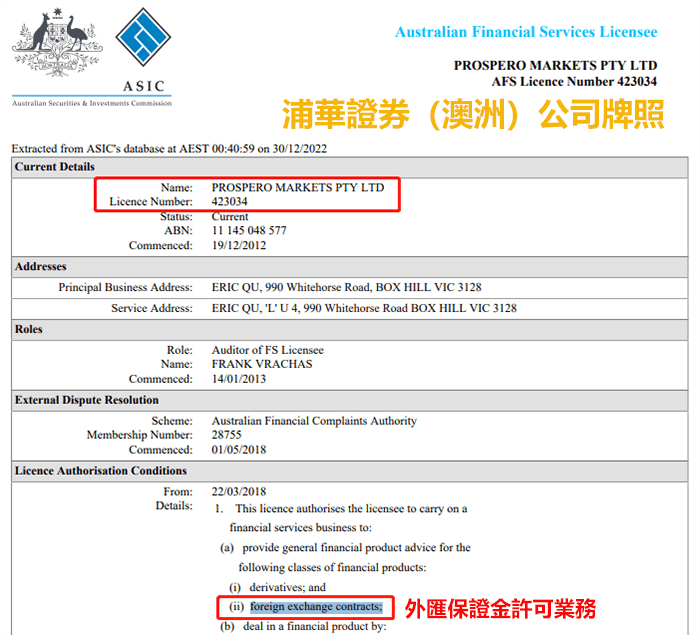The height and width of the screenshot is (635, 700).
Task: Click the External Dispute Resolution header
Action: 85,400
